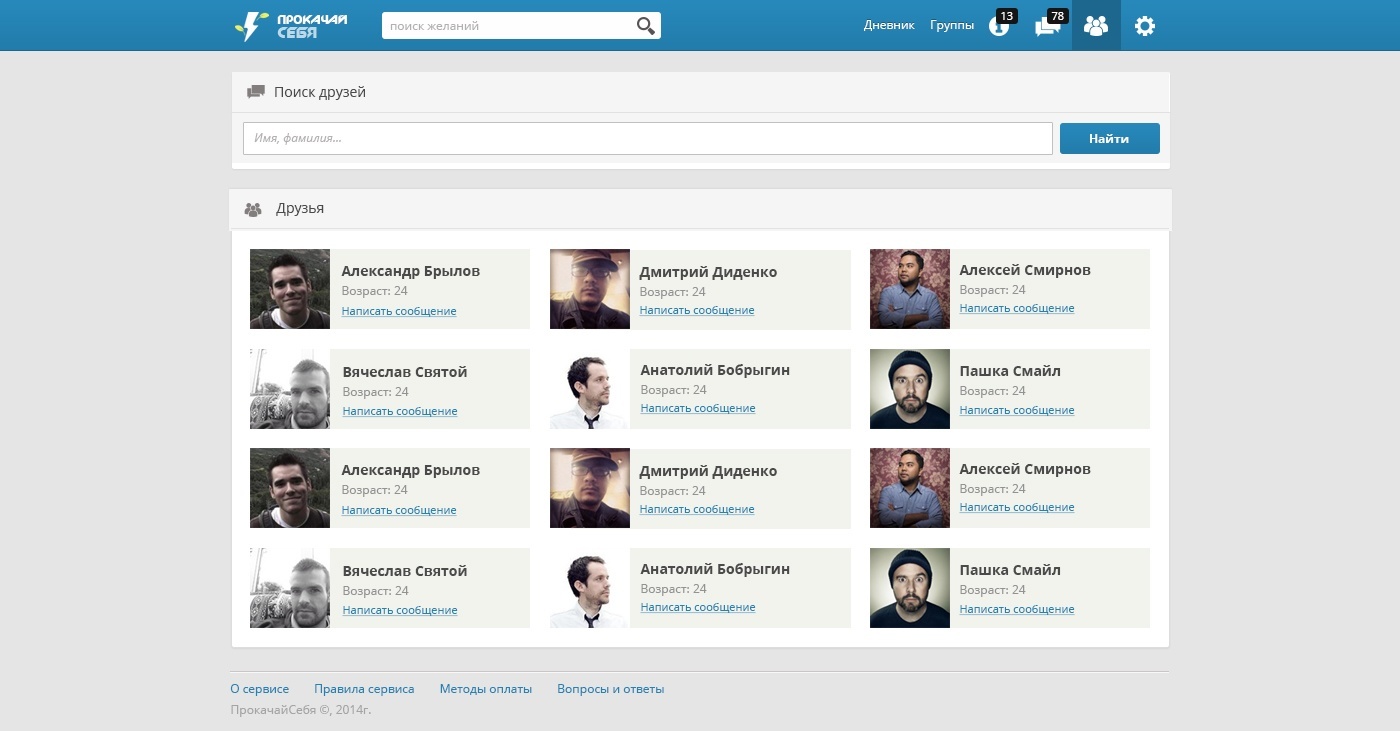This screenshot has height=731, width=1400.
Task: Click the Поиск друзей panel icon
Action: click(256, 92)
